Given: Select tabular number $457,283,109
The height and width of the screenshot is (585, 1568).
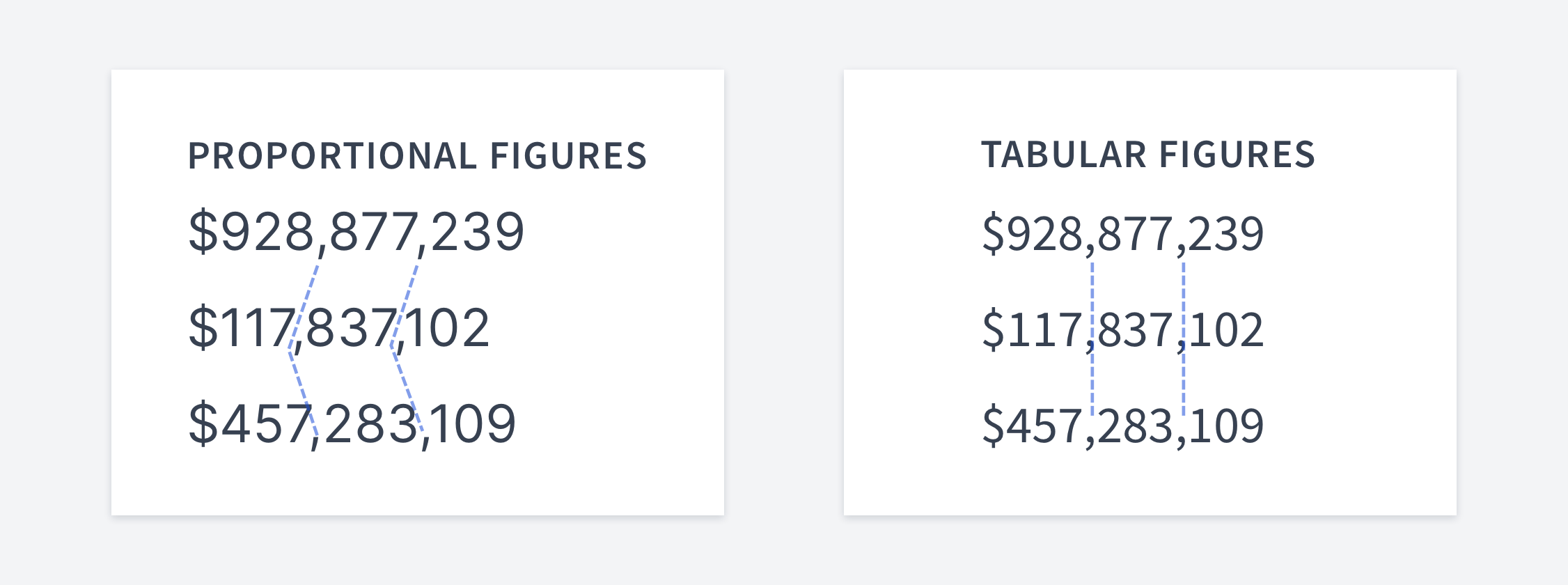Looking at the screenshot, I should 1122,427.
